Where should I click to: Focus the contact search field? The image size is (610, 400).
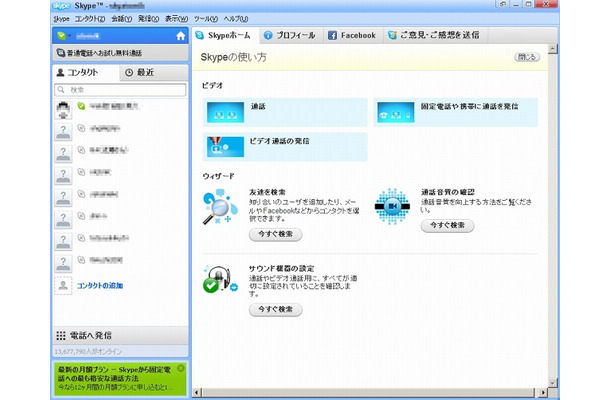coord(120,90)
